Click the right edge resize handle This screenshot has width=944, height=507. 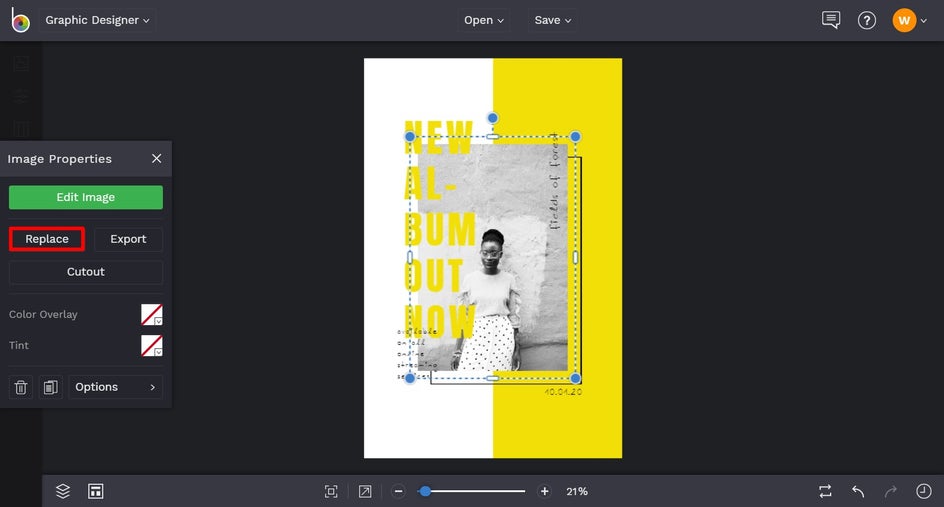point(575,258)
